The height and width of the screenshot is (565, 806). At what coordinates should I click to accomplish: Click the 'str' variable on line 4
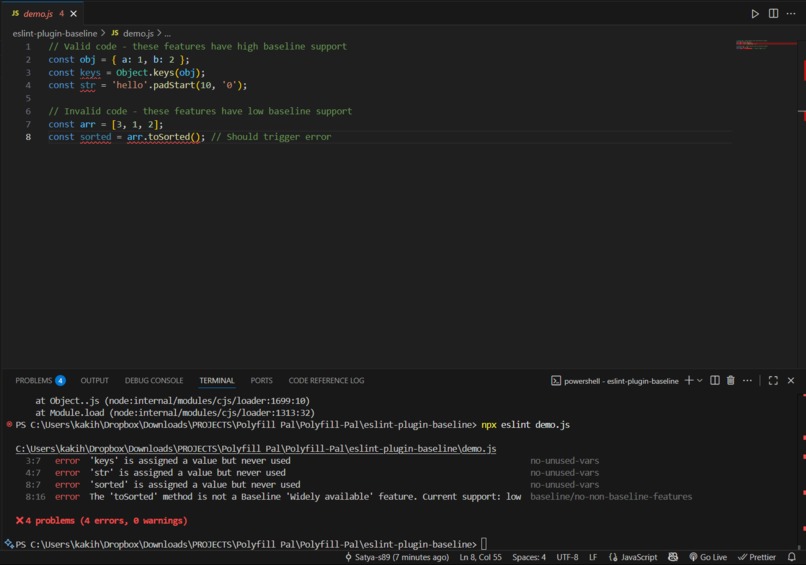click(x=87, y=85)
